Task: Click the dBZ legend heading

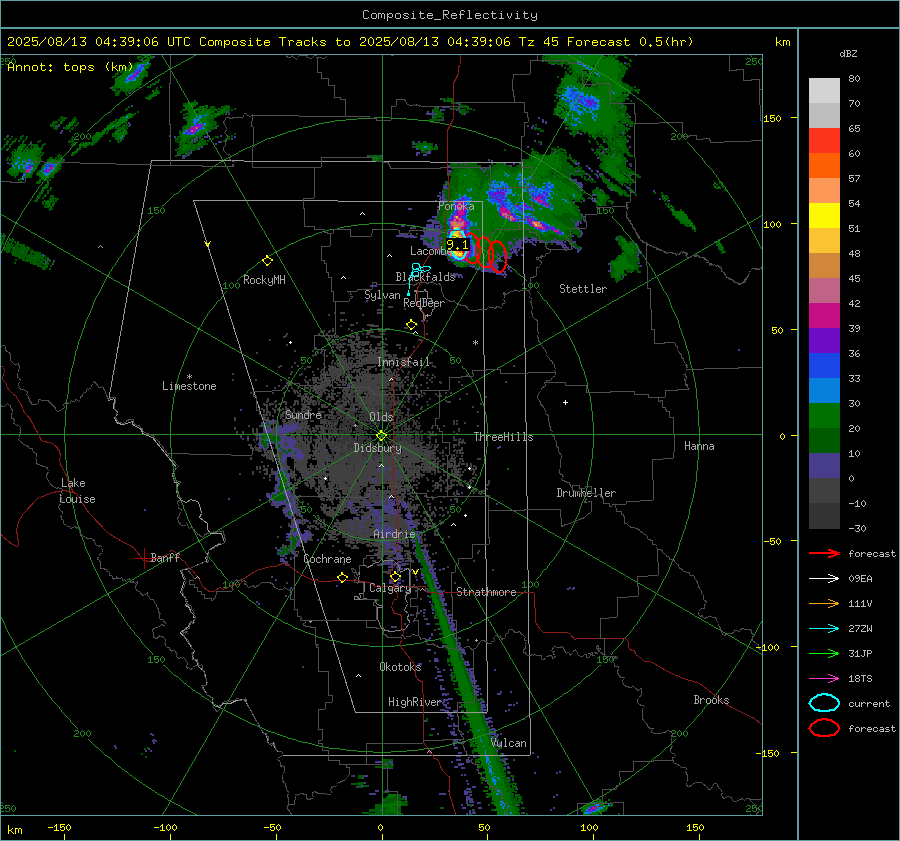Action: tap(848, 54)
